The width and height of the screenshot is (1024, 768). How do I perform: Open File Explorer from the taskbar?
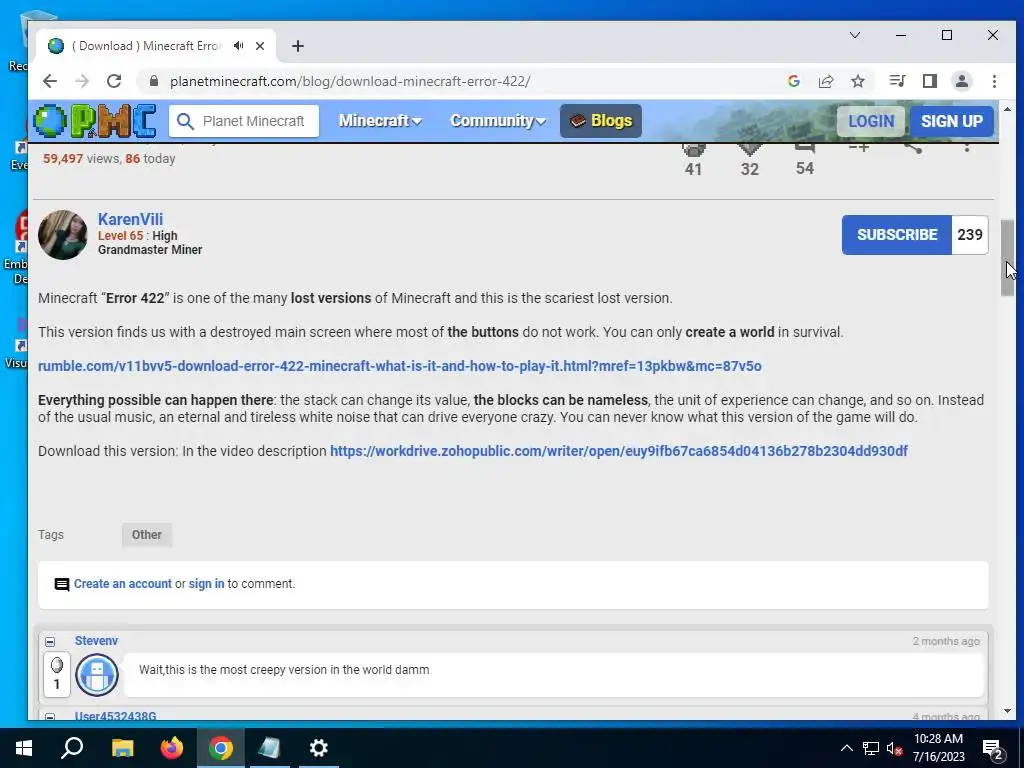tap(122, 748)
